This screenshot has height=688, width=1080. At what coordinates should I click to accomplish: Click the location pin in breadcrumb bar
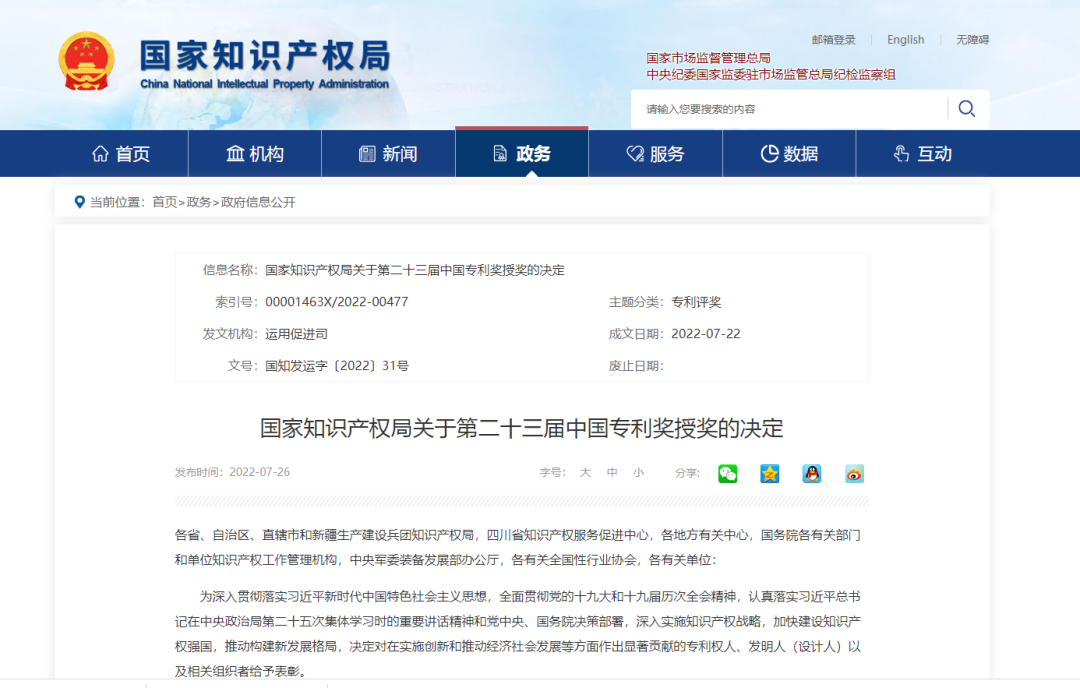[x=81, y=201]
